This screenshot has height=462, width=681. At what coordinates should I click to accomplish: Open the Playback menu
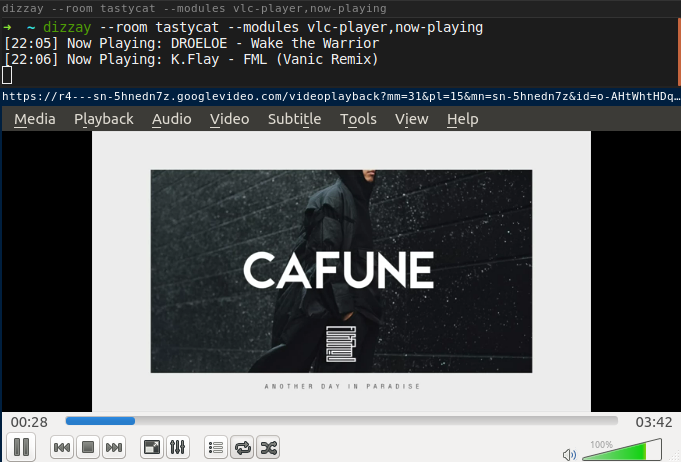104,119
